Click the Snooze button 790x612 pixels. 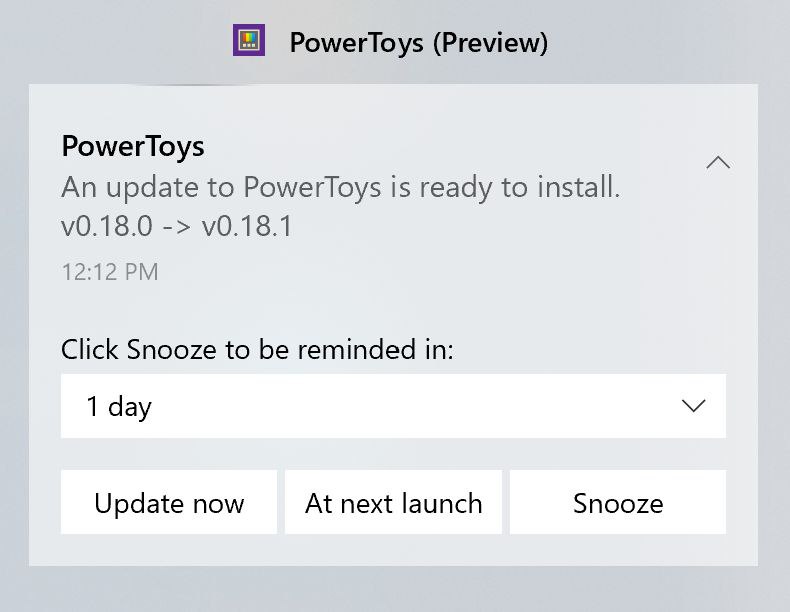618,502
